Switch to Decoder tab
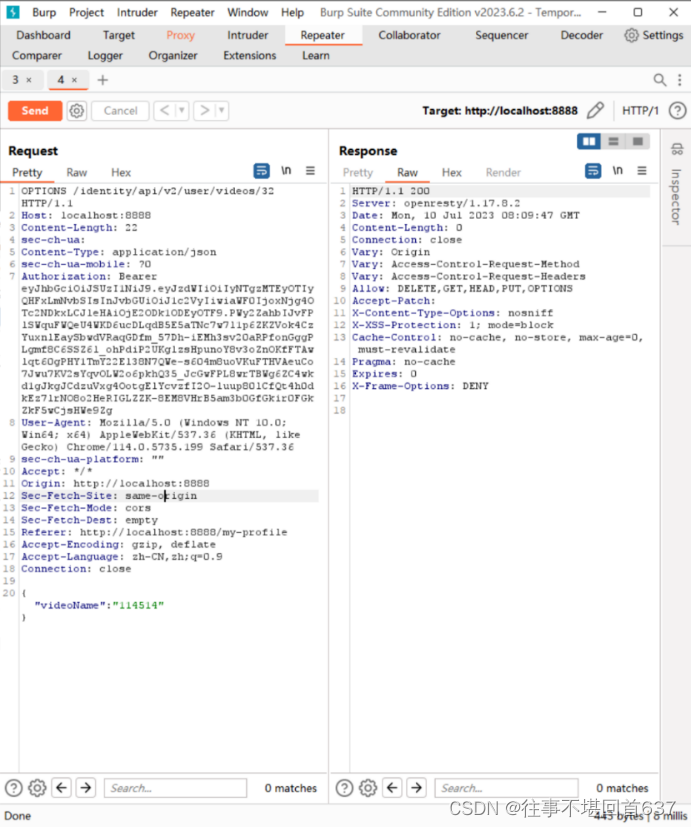The width and height of the screenshot is (691, 827). 581,35
